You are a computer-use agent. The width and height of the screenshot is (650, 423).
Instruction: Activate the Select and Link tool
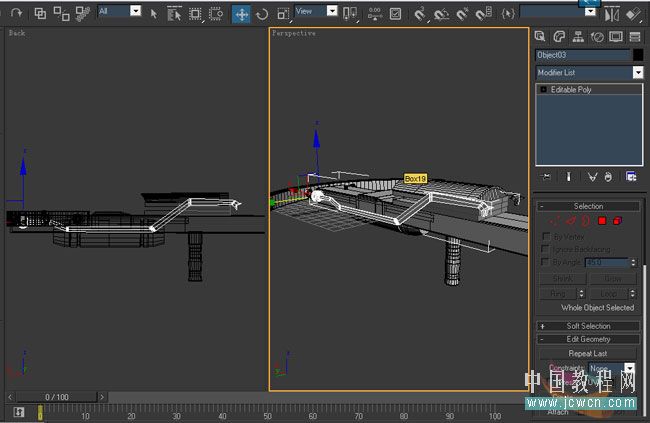tap(40, 14)
